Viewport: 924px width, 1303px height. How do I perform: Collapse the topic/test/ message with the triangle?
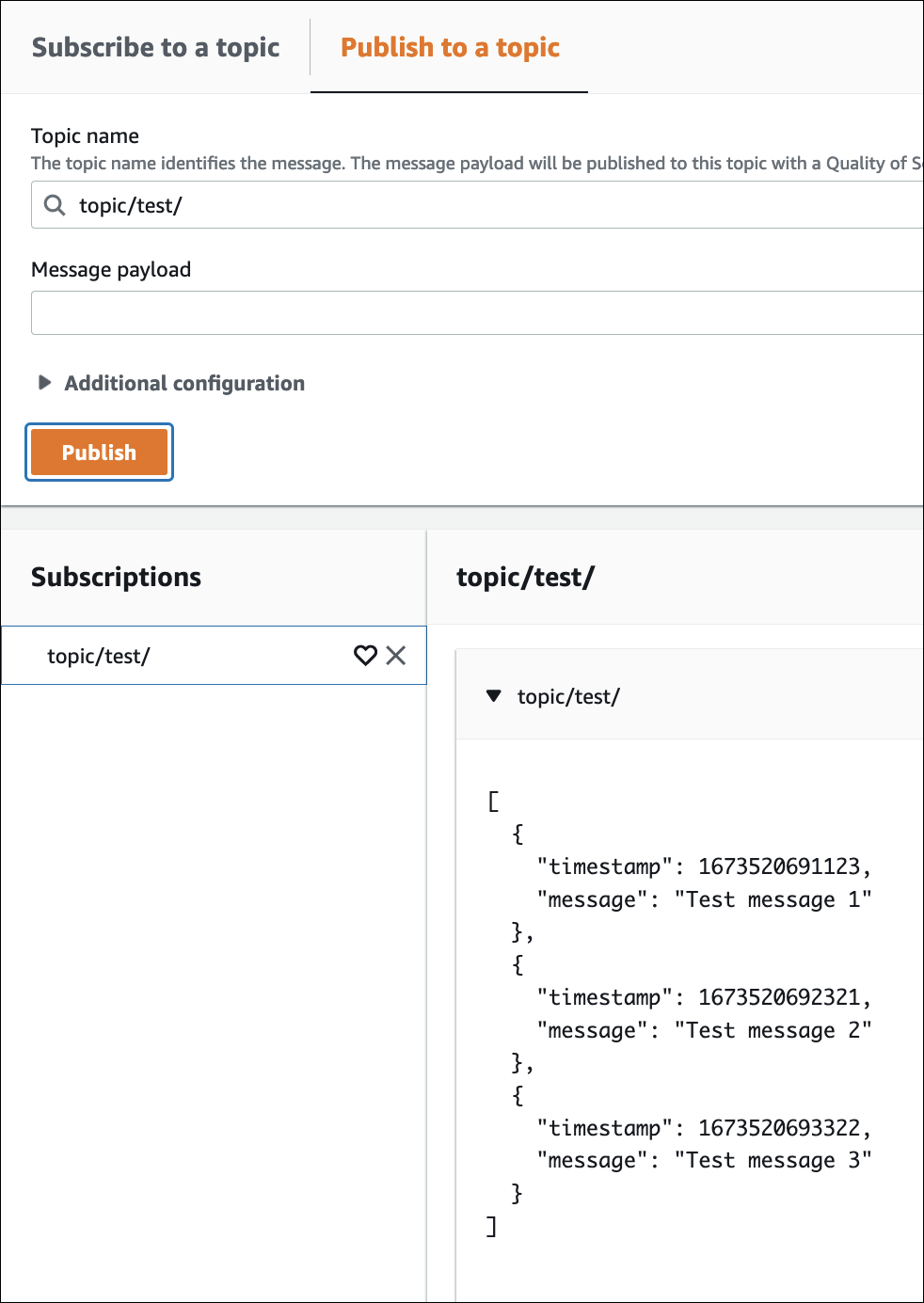[494, 696]
